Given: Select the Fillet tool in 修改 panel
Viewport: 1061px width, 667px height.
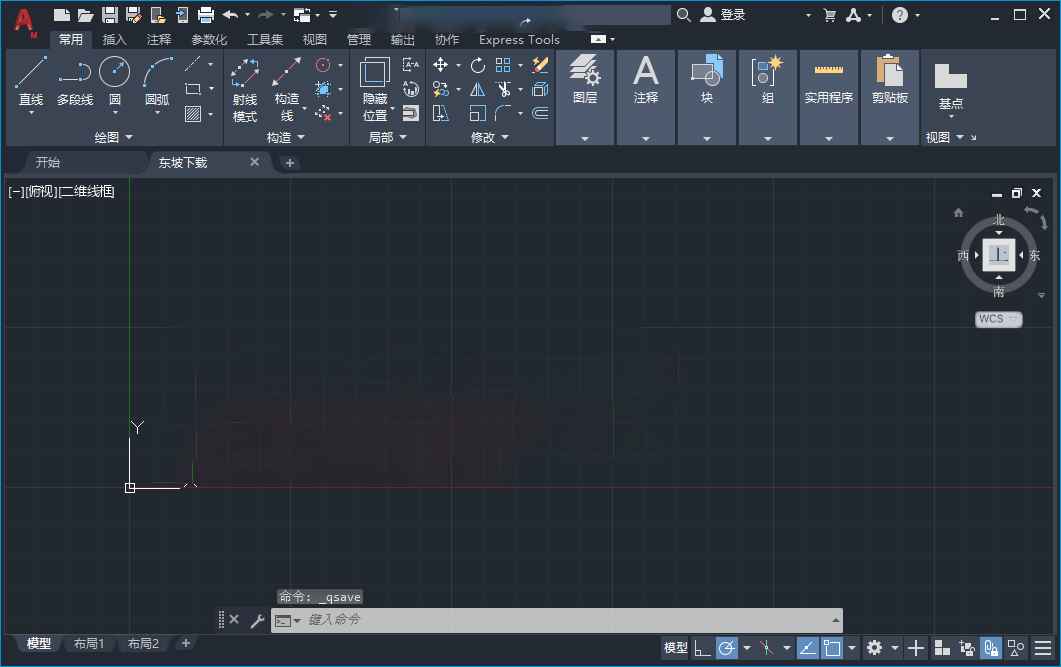Looking at the screenshot, I should pos(503,113).
